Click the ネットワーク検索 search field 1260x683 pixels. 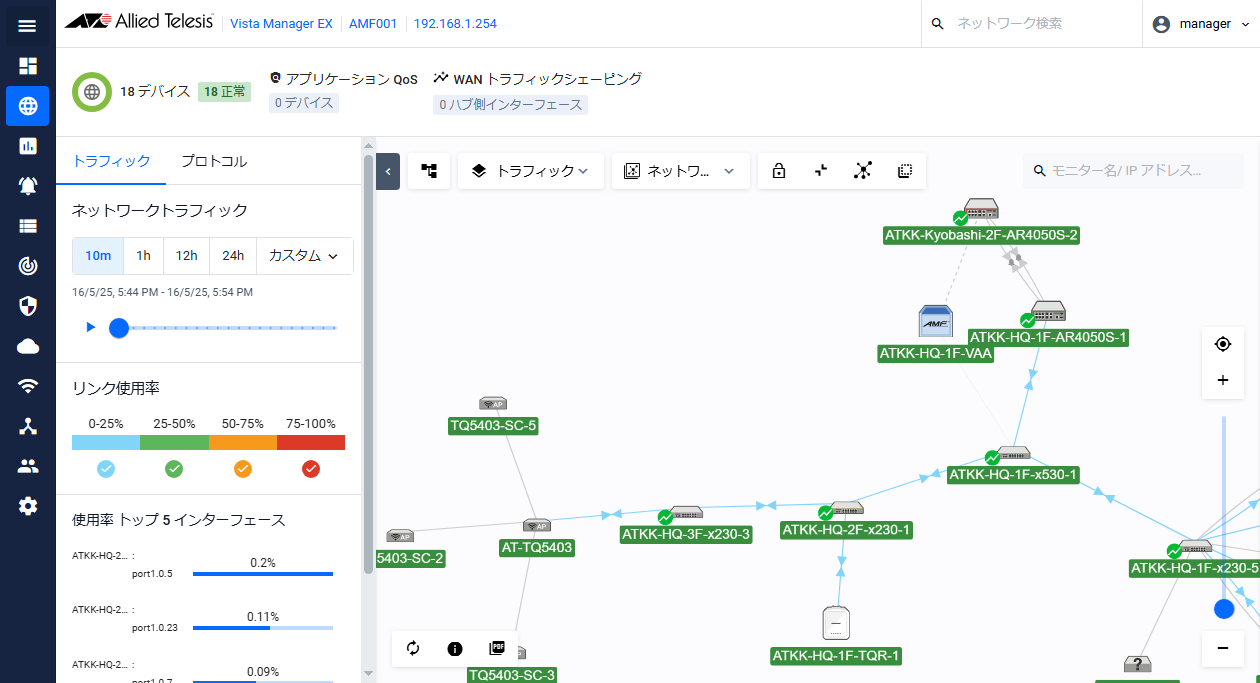[x=1032, y=24]
